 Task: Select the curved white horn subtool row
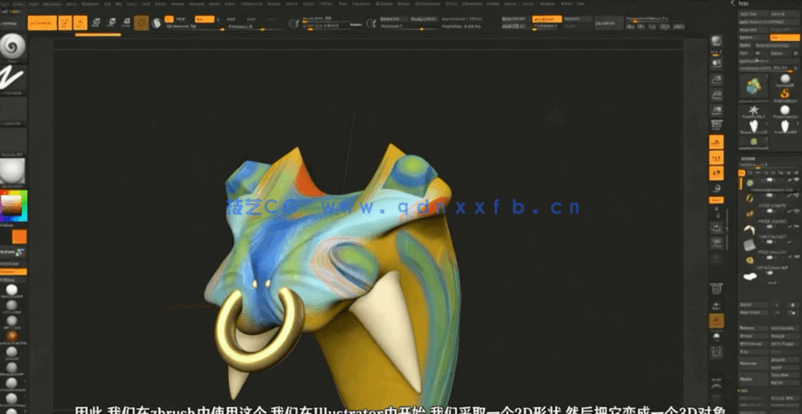(x=771, y=229)
